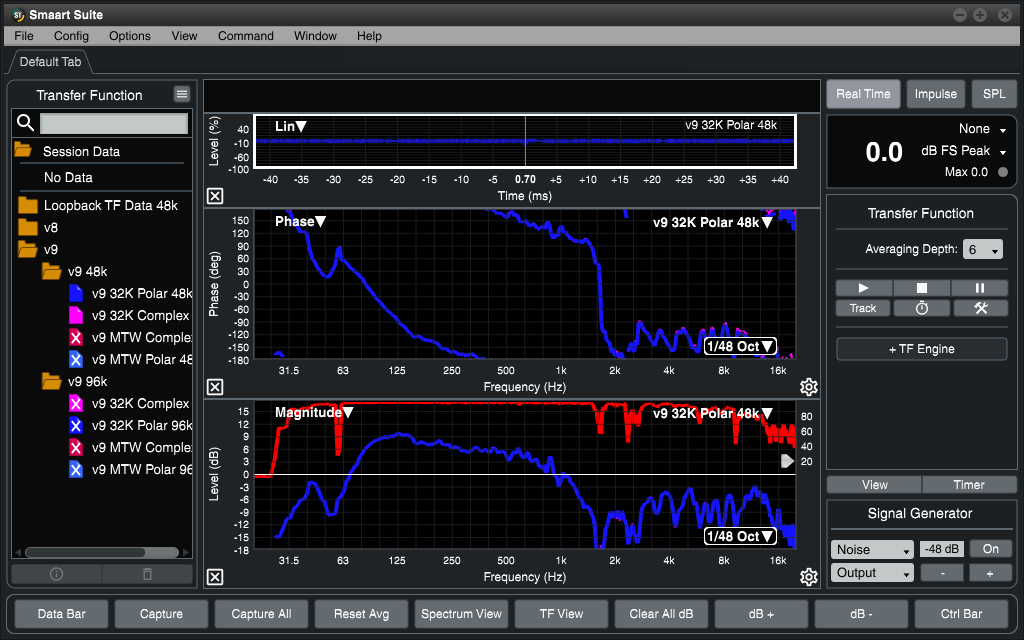Select the Session Data folder icon

point(23,150)
